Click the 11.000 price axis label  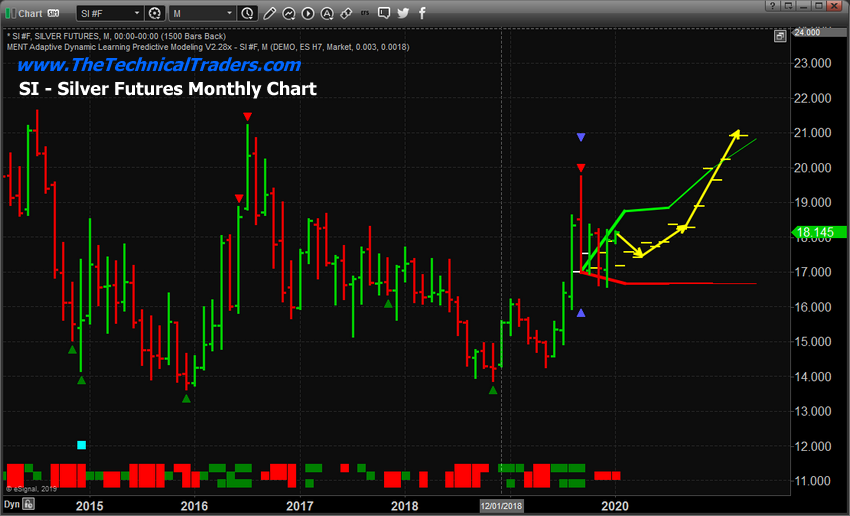click(x=813, y=481)
